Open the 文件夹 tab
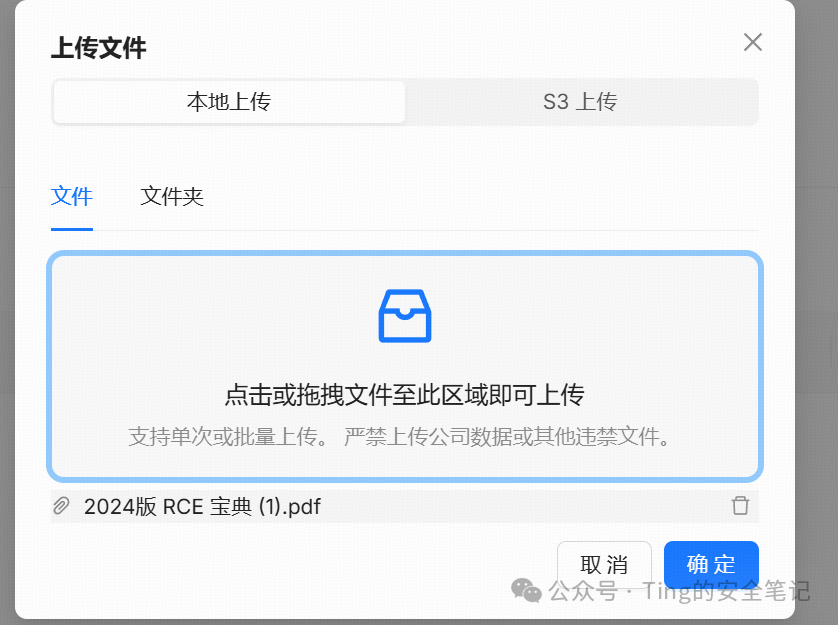The width and height of the screenshot is (838, 625). 172,196
